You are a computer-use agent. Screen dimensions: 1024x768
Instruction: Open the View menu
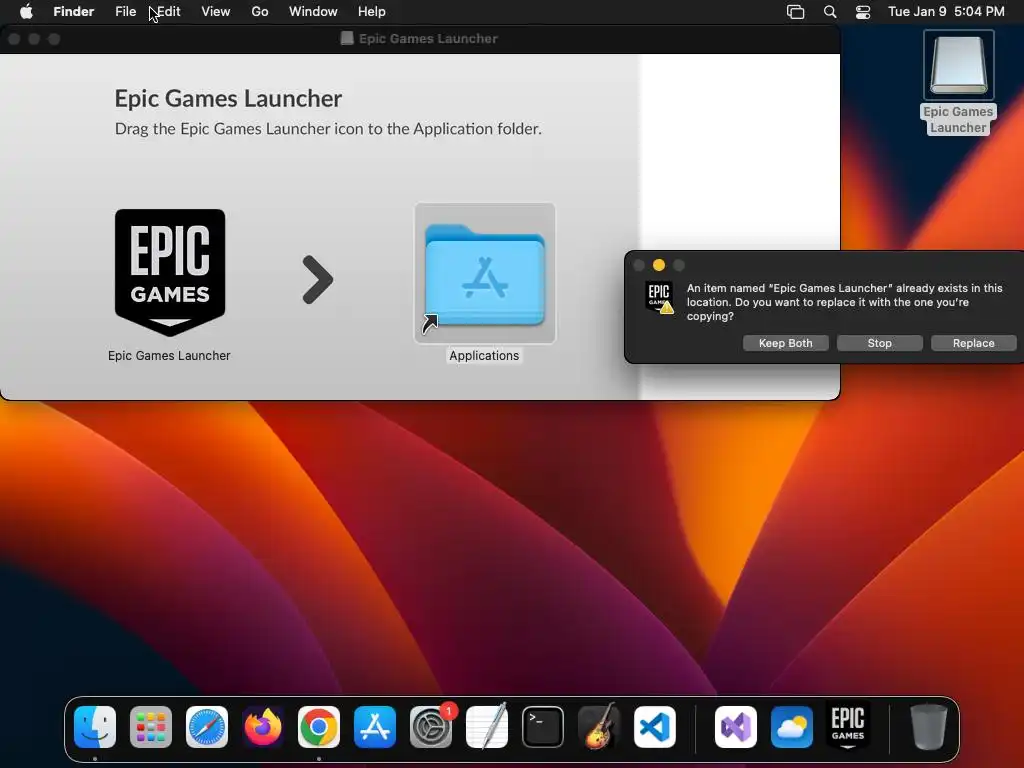[x=216, y=12]
